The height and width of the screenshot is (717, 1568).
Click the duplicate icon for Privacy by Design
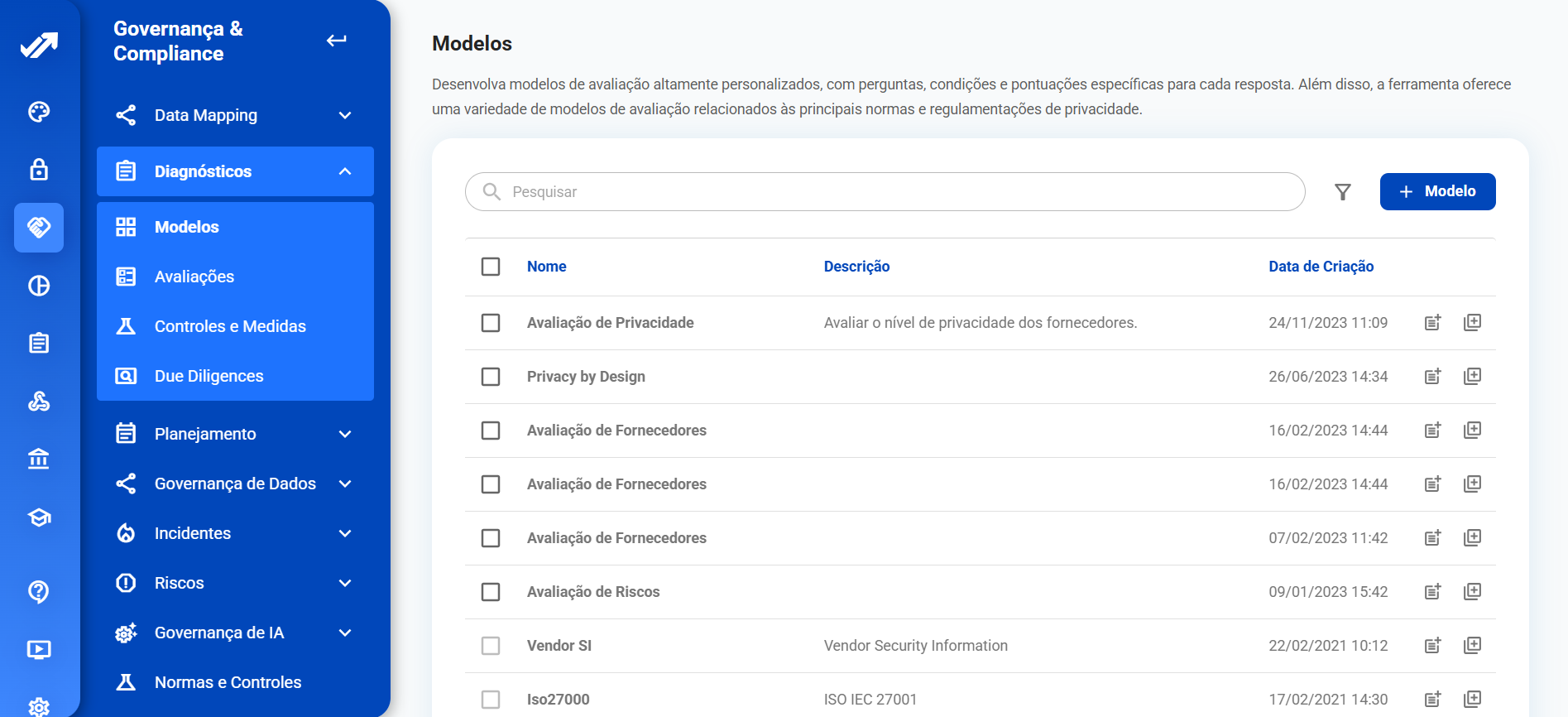click(x=1472, y=377)
